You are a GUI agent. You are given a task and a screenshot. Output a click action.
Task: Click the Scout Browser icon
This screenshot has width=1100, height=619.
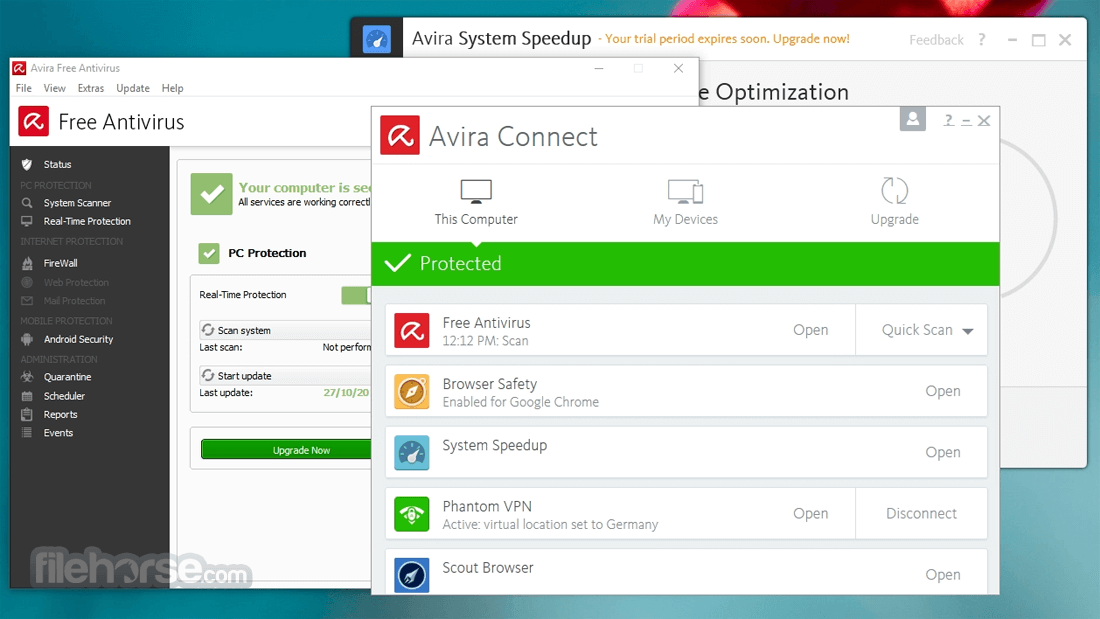click(411, 574)
